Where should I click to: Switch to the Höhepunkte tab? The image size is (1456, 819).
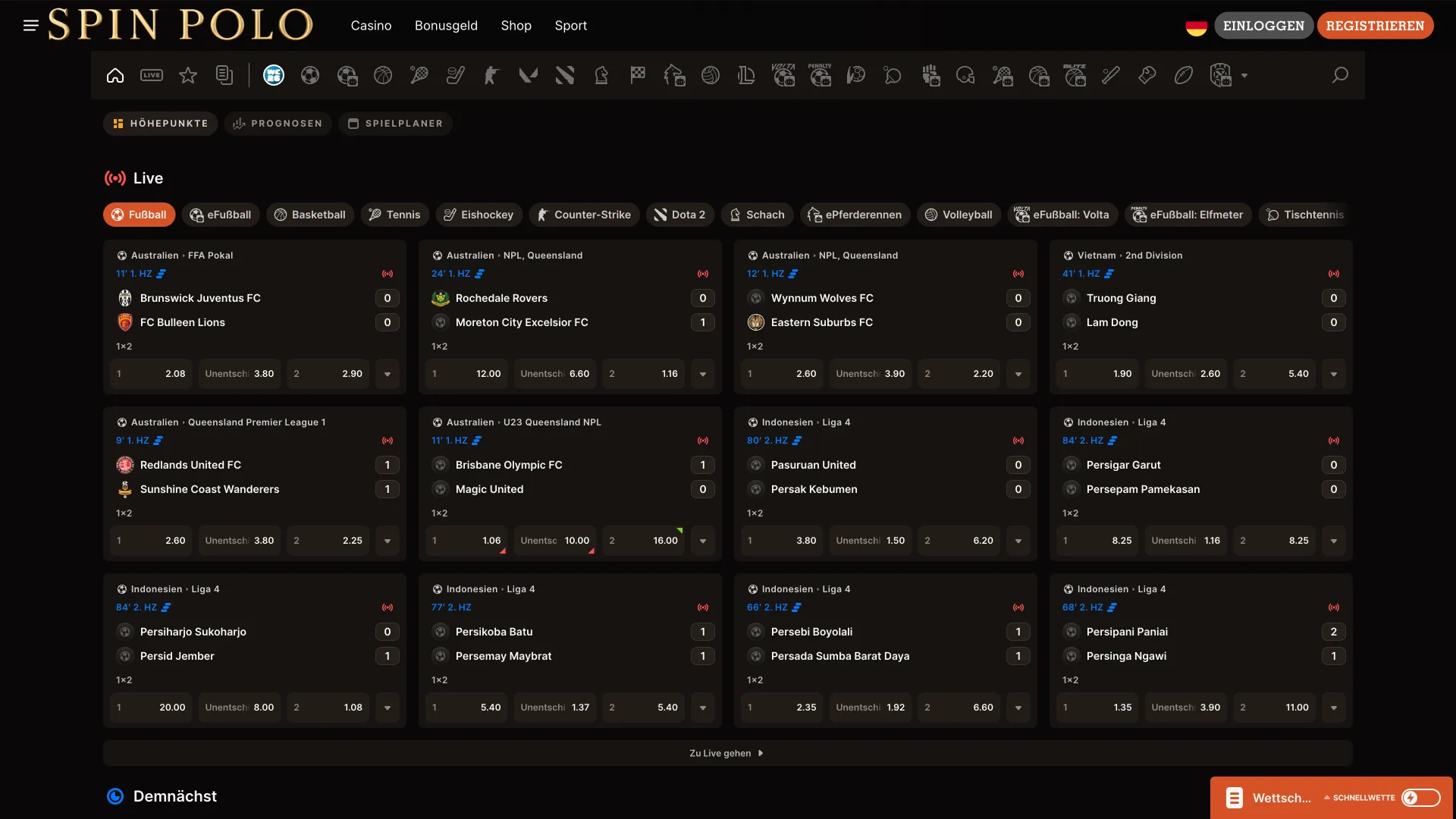160,124
